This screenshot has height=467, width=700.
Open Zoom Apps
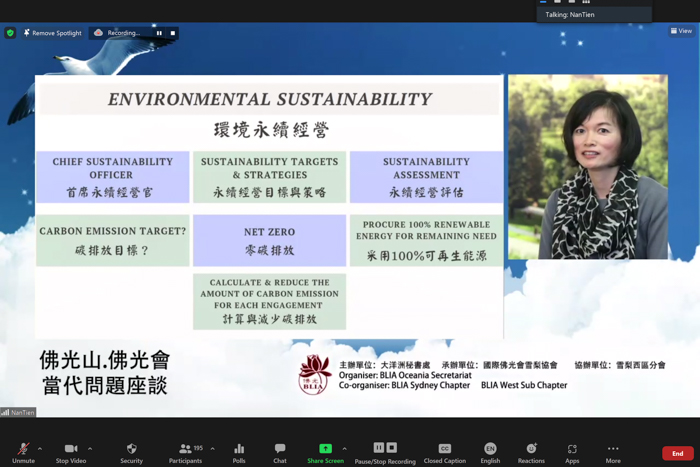[572, 453]
